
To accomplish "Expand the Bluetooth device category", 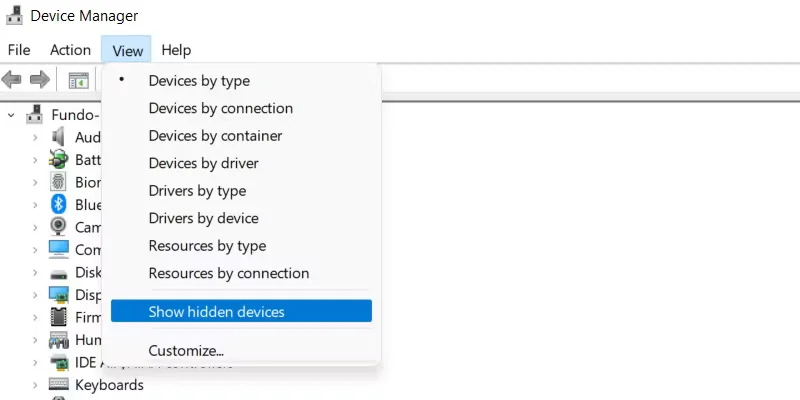I will pos(35,205).
